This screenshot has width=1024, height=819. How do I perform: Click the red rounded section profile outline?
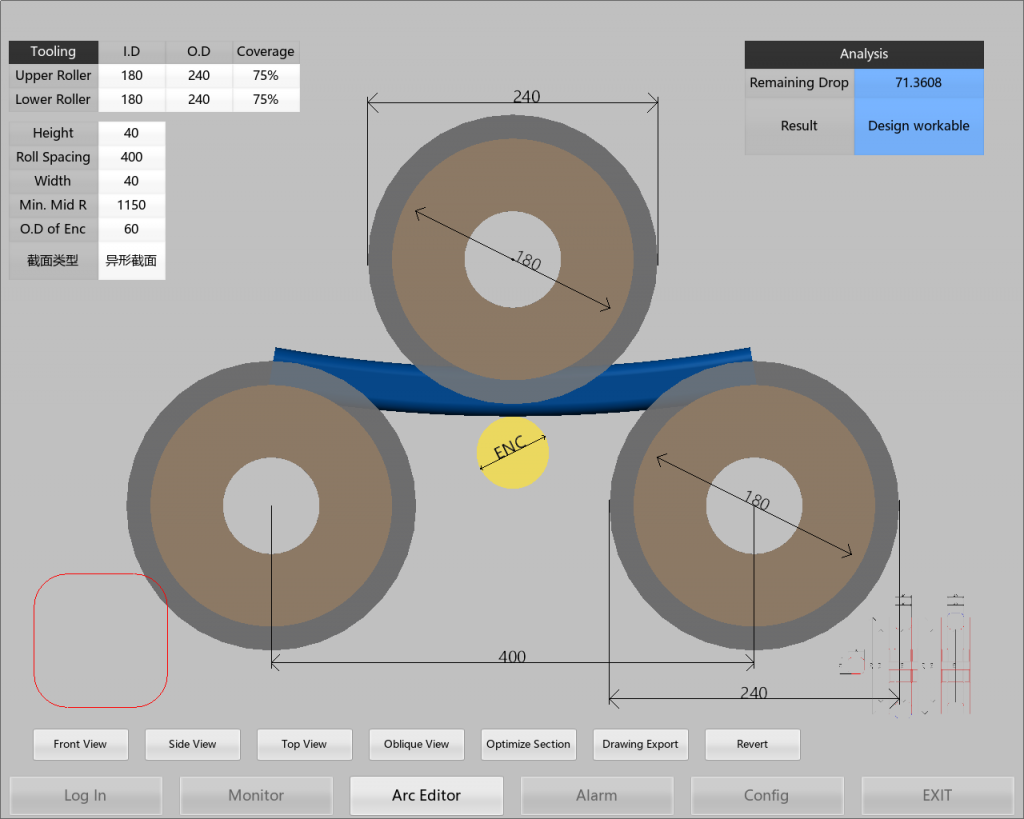[x=100, y=640]
